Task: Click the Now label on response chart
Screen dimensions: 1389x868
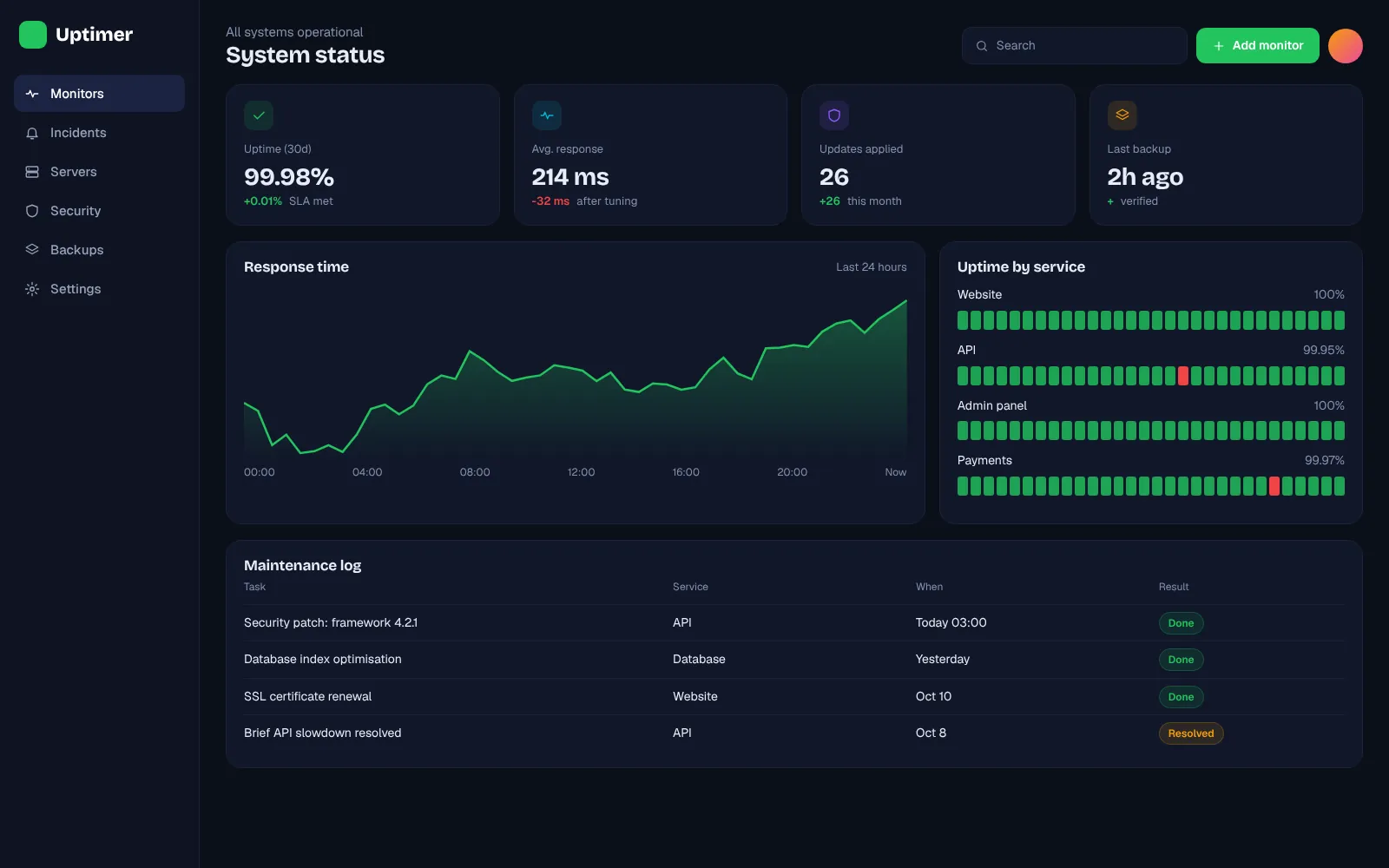Action: point(896,472)
